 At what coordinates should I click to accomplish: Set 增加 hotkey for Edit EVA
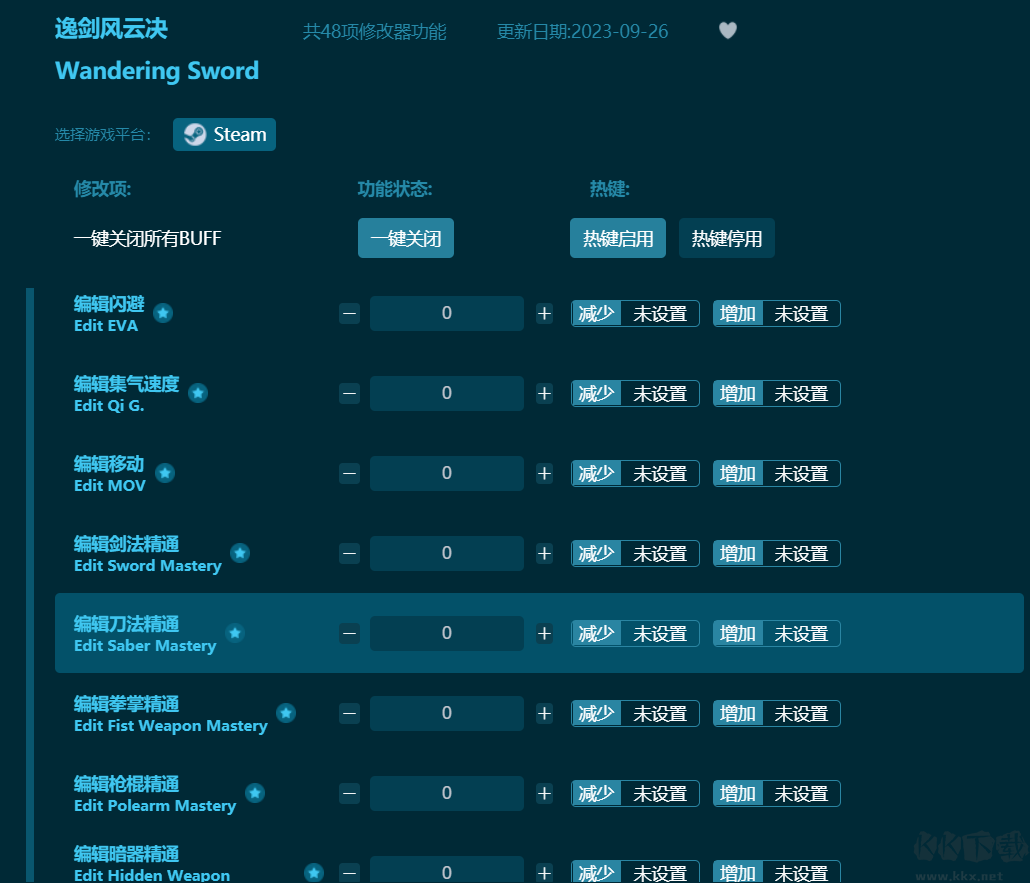(776, 313)
